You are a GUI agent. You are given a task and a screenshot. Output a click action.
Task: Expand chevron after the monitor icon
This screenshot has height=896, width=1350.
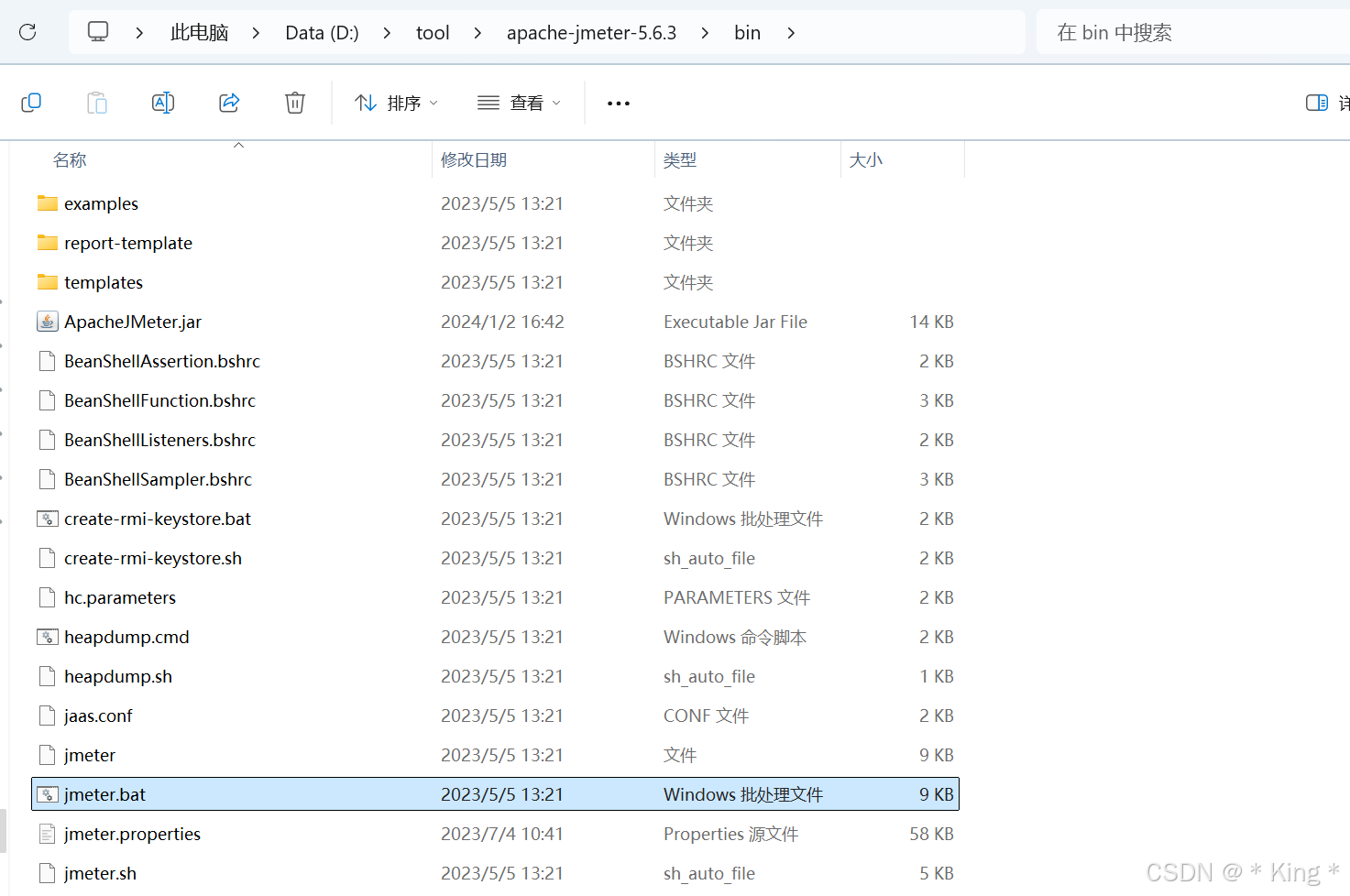click(139, 33)
